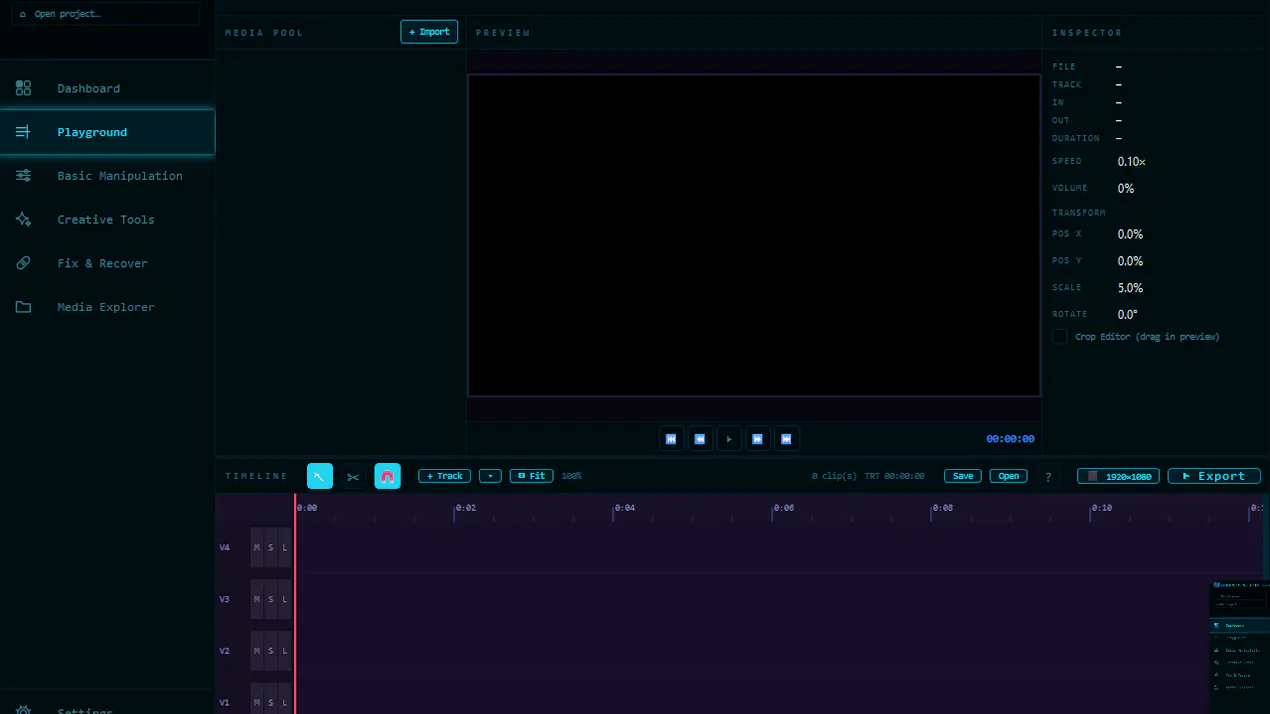Step backward in preview
This screenshot has width=1270, height=714.
[700, 438]
